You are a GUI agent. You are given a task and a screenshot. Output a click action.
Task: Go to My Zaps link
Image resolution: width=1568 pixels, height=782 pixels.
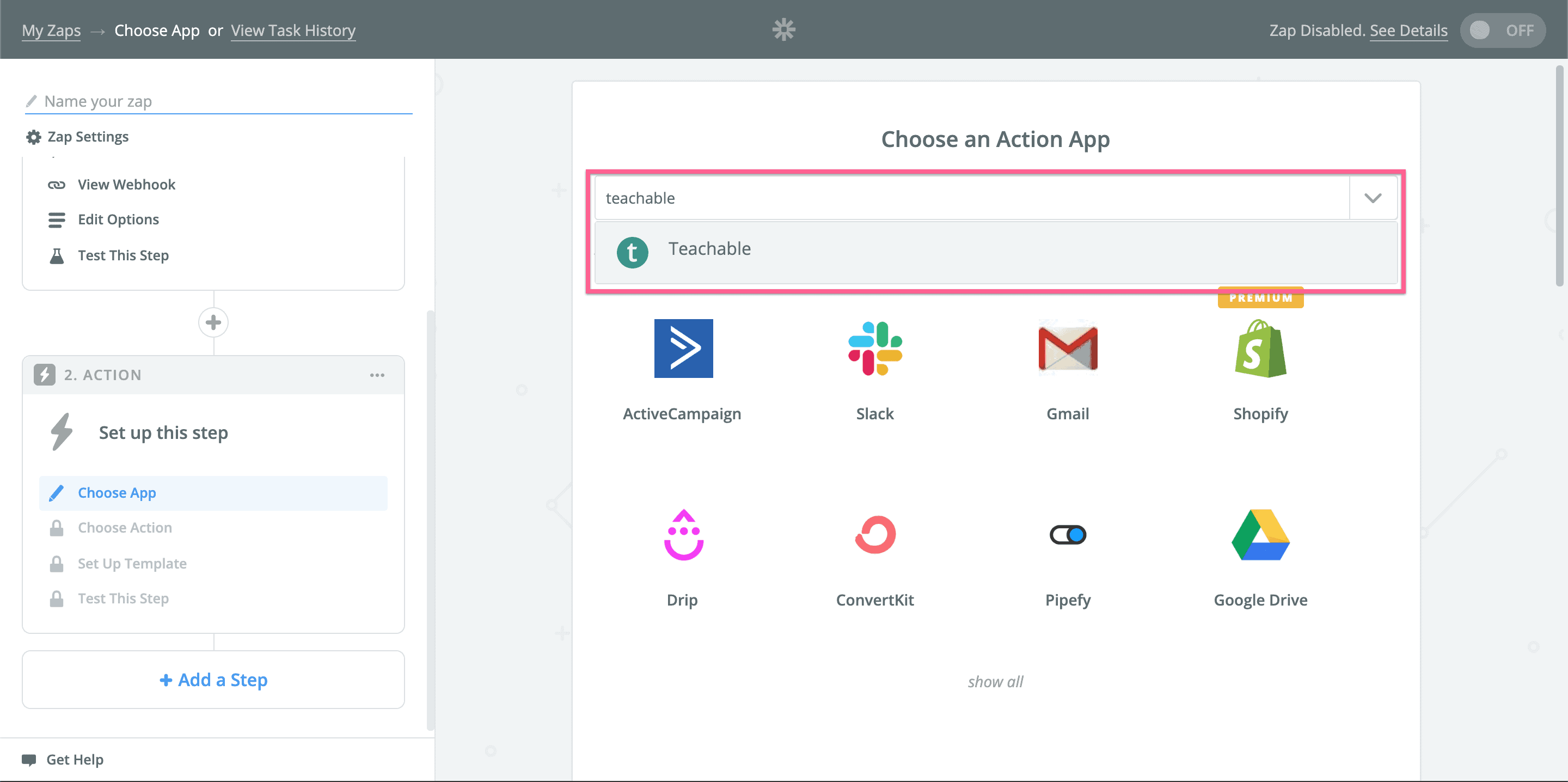point(51,30)
